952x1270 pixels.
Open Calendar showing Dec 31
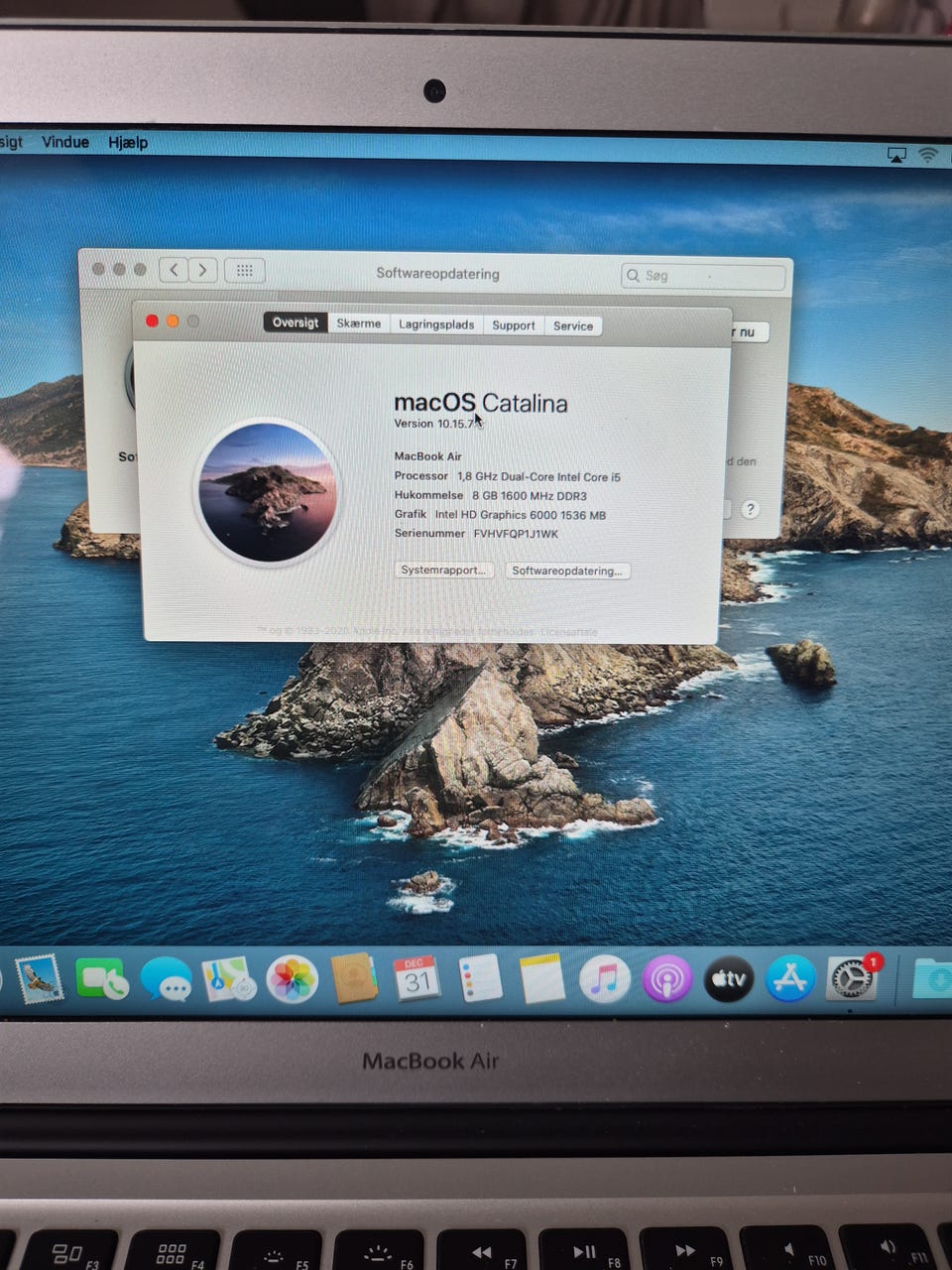pyautogui.click(x=416, y=979)
